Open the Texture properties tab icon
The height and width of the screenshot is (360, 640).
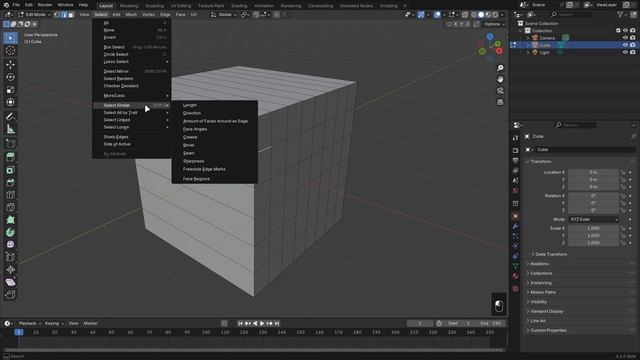(516, 289)
